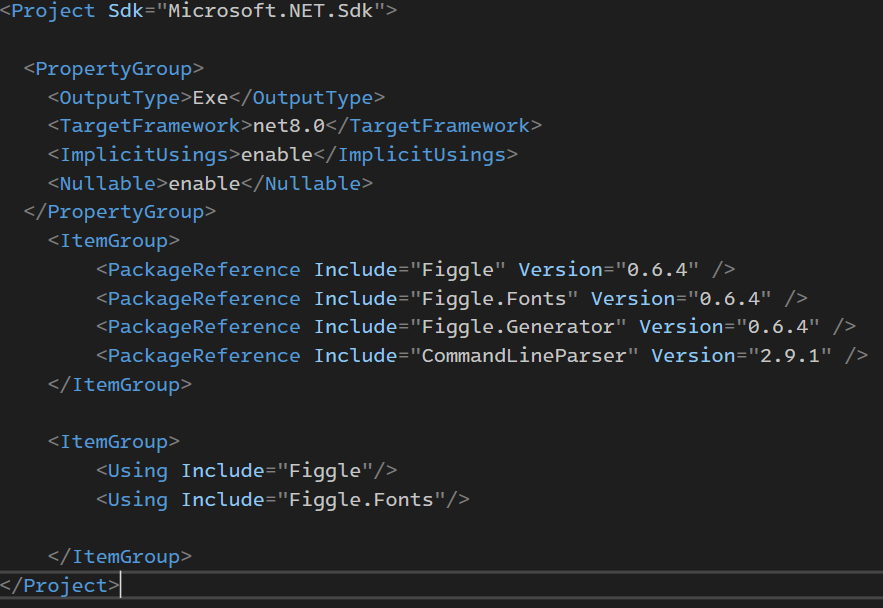Viewport: 883px width, 608px height.
Task: Click the Exe value in OutputType
Action: click(x=210, y=98)
